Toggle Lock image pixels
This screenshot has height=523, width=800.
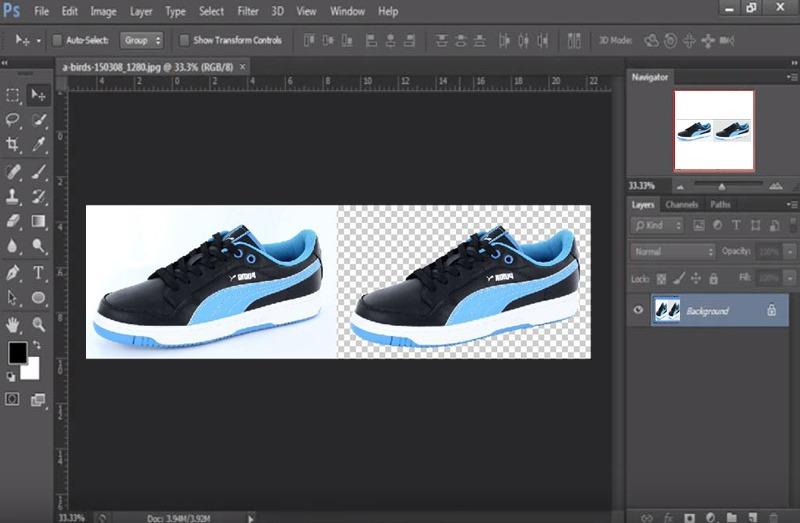(x=679, y=279)
